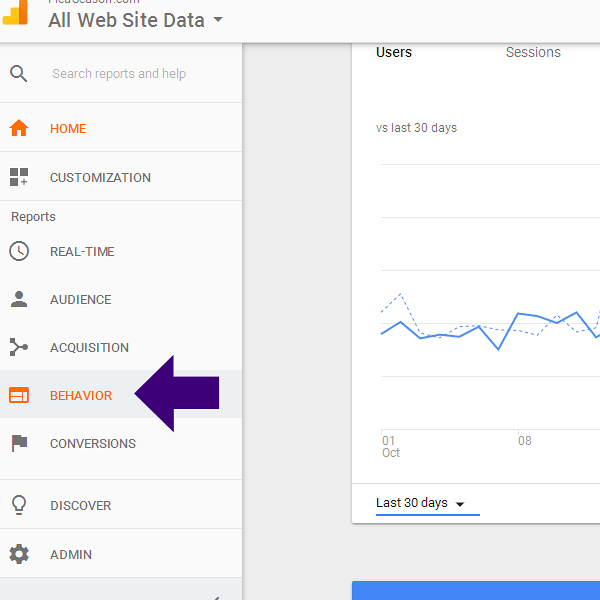Collapse the sidebar with the bottom chevron

click(216, 596)
